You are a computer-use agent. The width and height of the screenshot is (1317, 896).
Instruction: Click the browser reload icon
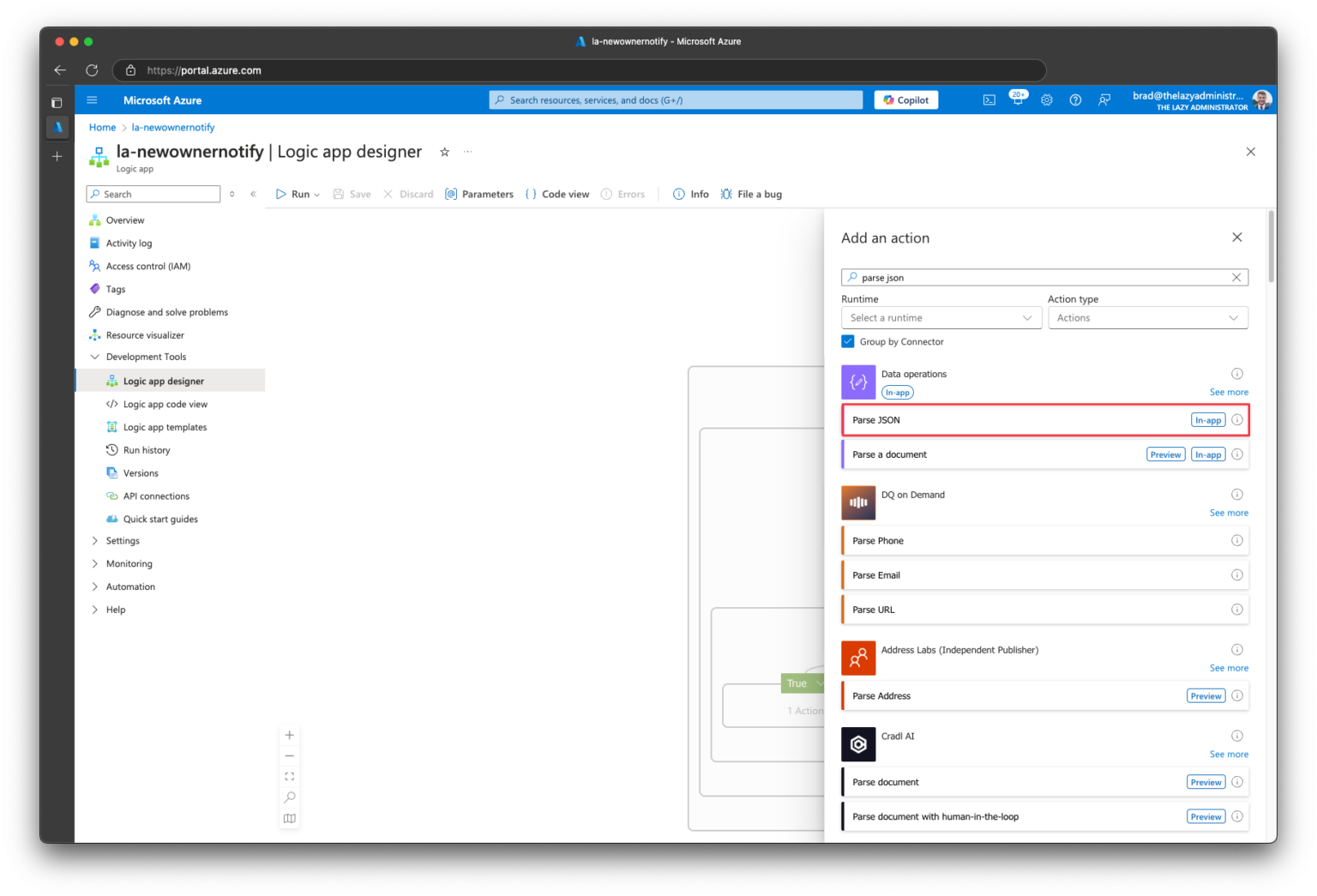[x=92, y=70]
